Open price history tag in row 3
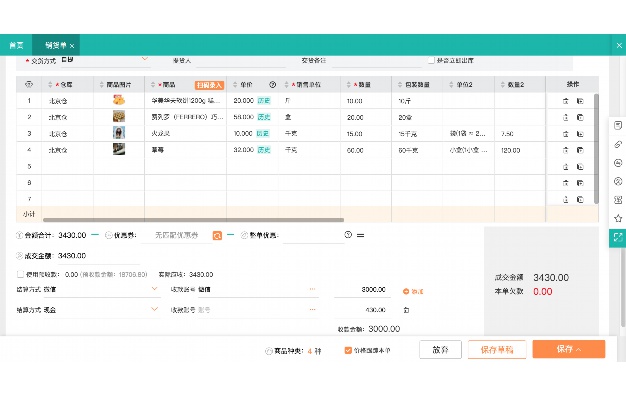626x396 pixels. [x=262, y=133]
